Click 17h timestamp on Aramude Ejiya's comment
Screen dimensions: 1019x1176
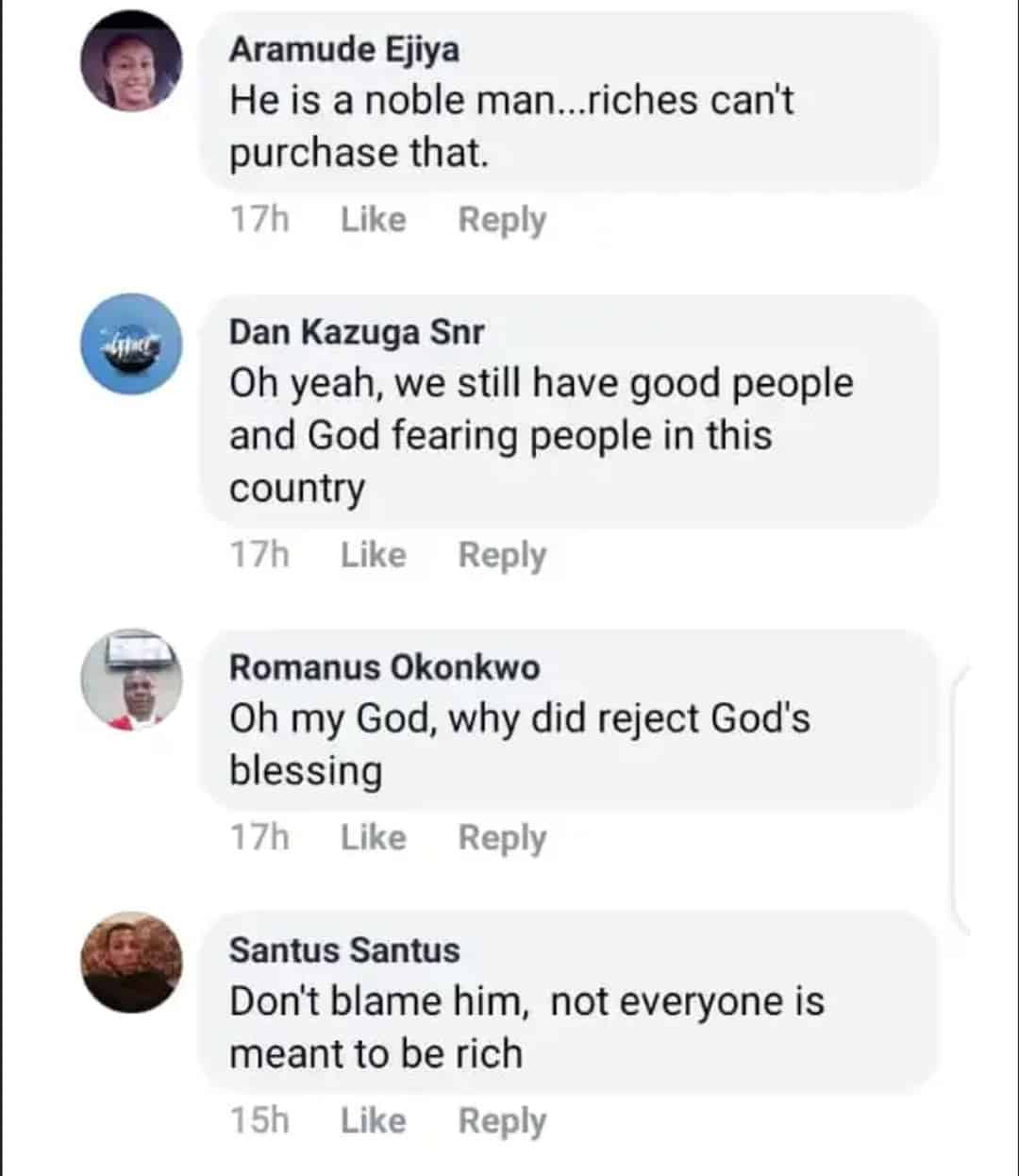[x=259, y=220]
